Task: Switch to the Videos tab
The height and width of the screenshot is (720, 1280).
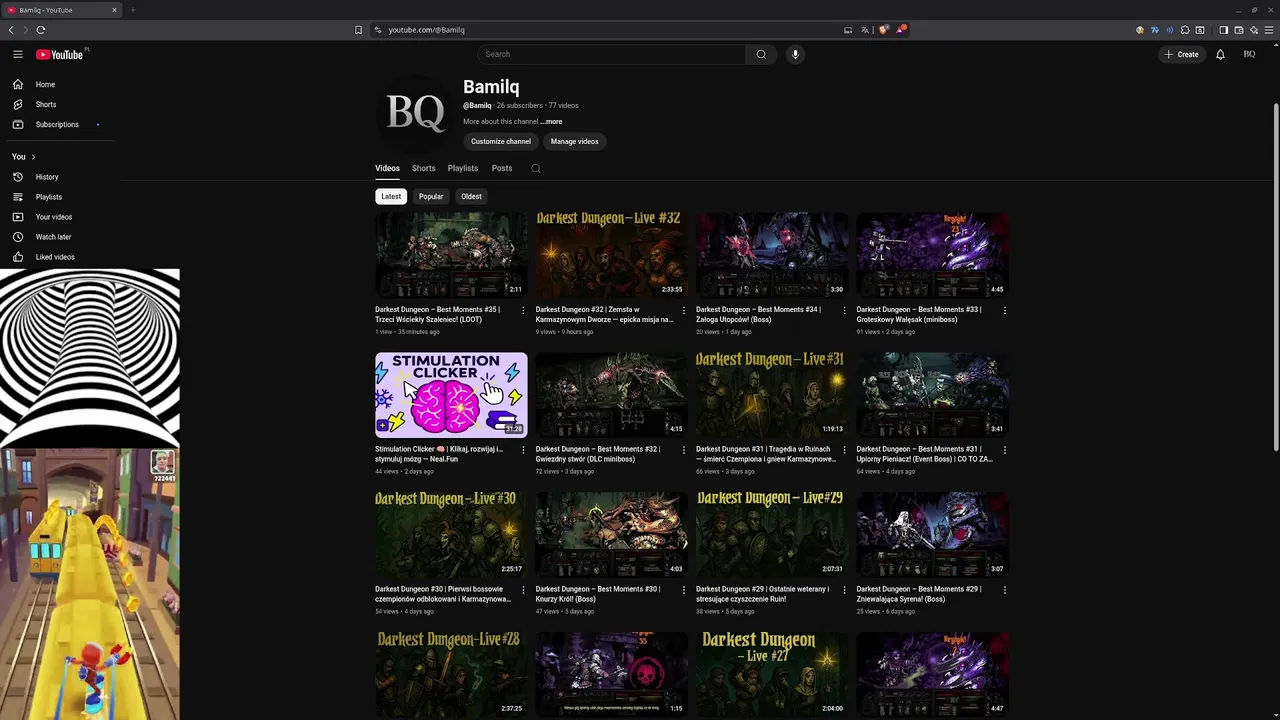Action: pos(387,168)
